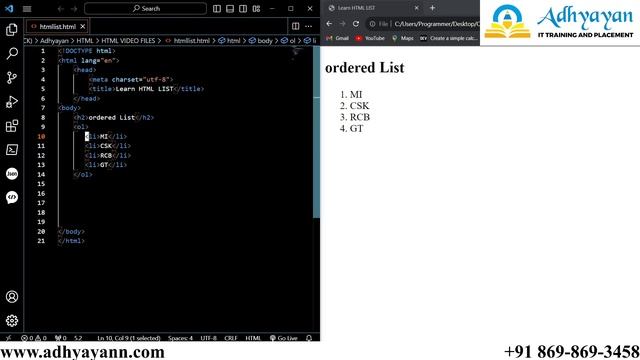Open the code chat extension icon
The image size is (640, 360).
12,198
